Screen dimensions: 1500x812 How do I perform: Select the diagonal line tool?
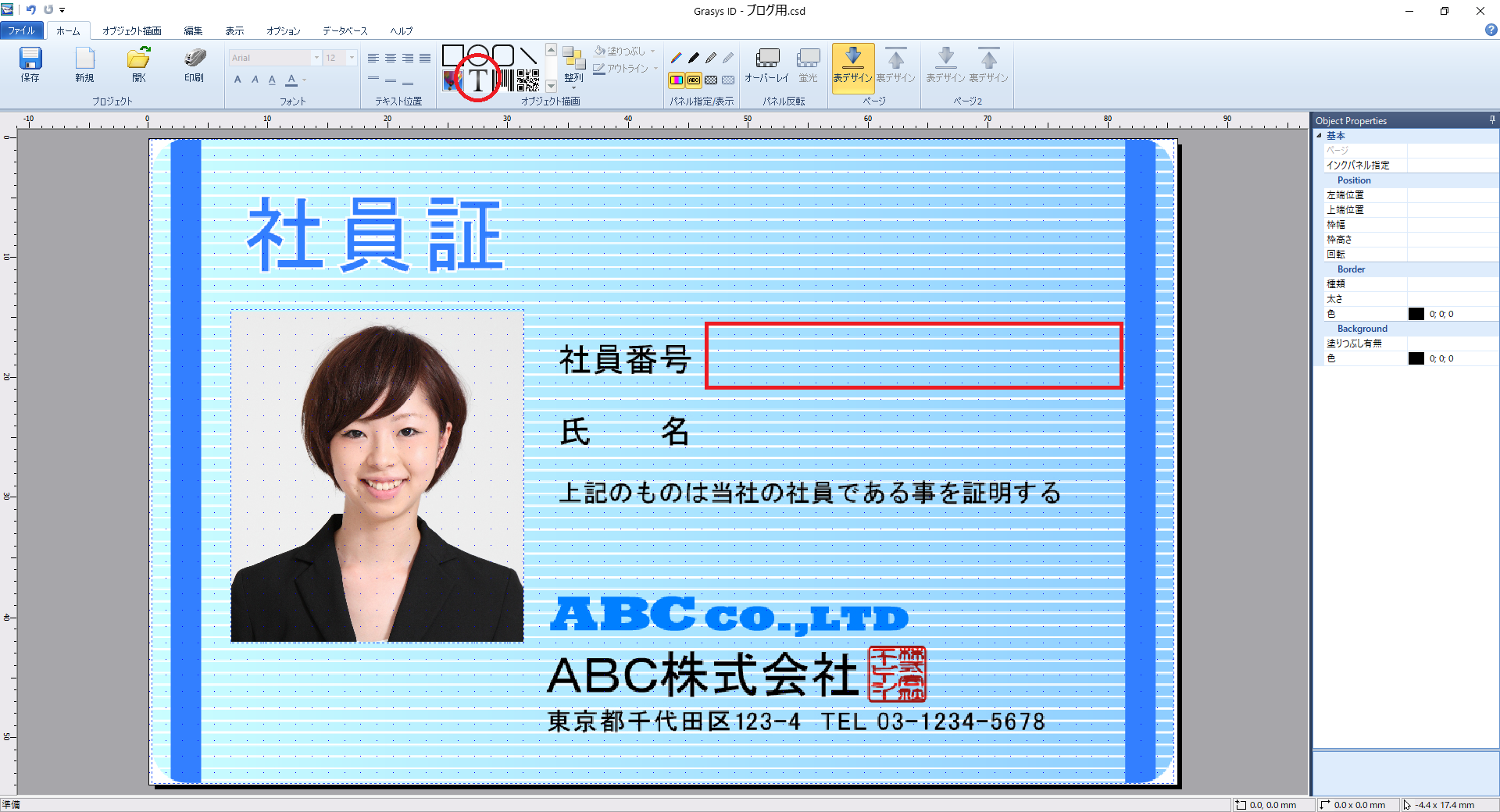529,55
